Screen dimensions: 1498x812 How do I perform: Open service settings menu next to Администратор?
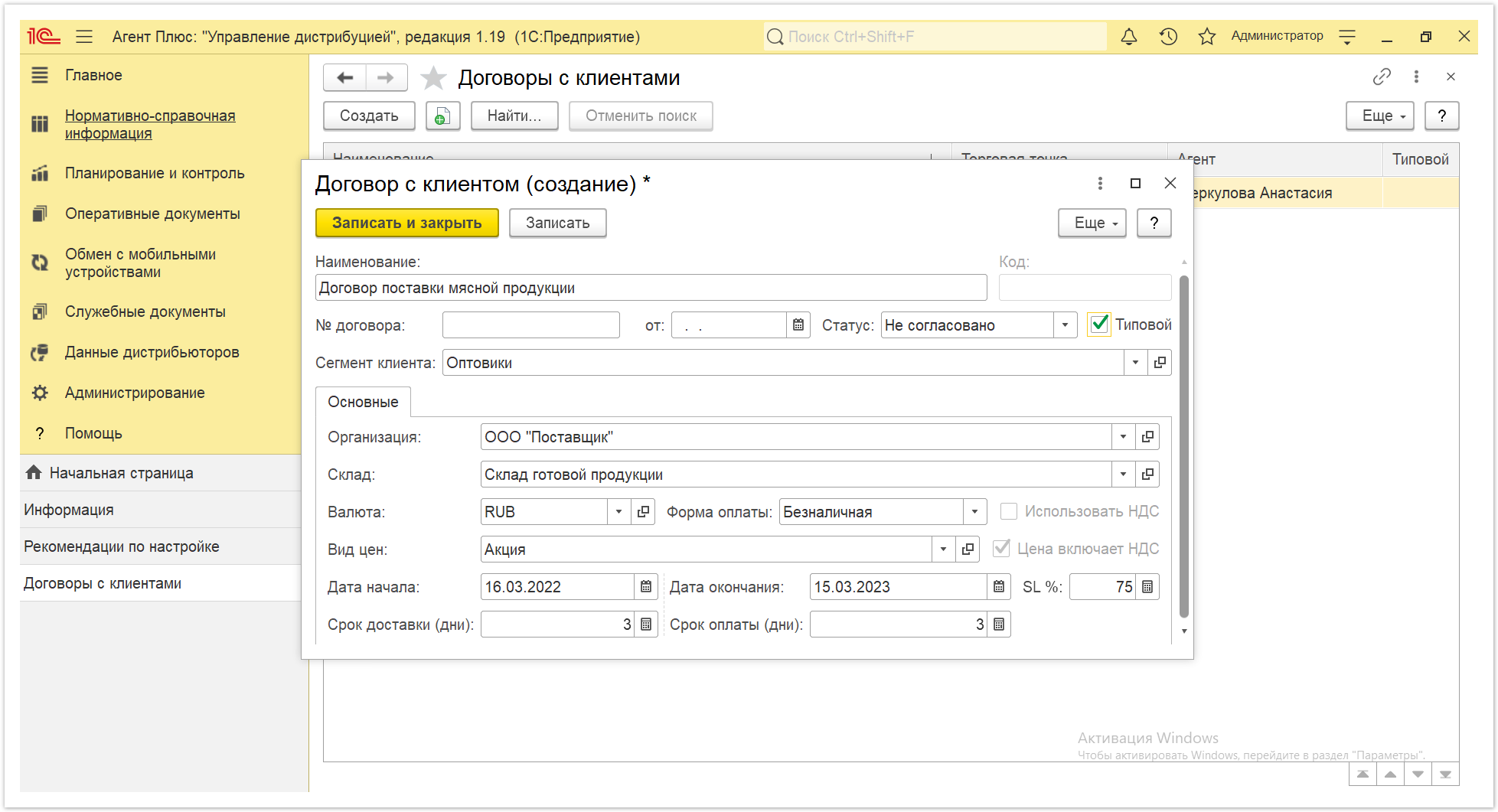tap(1347, 36)
